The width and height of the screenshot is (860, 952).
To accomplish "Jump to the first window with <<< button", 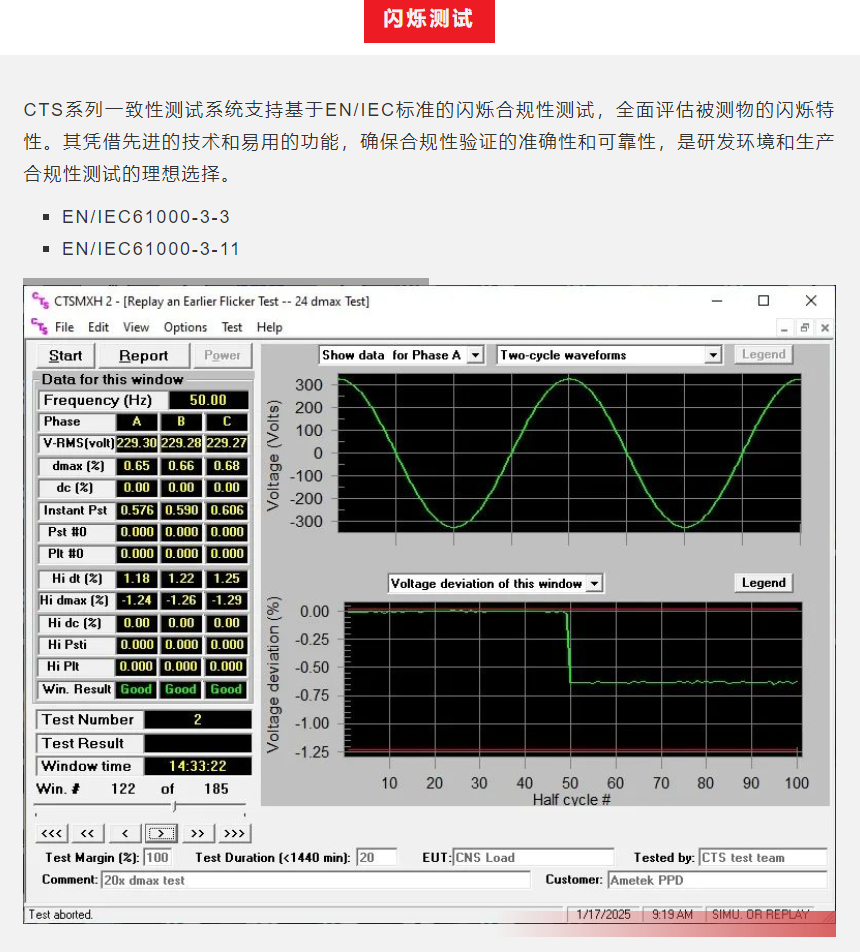I will [52, 833].
